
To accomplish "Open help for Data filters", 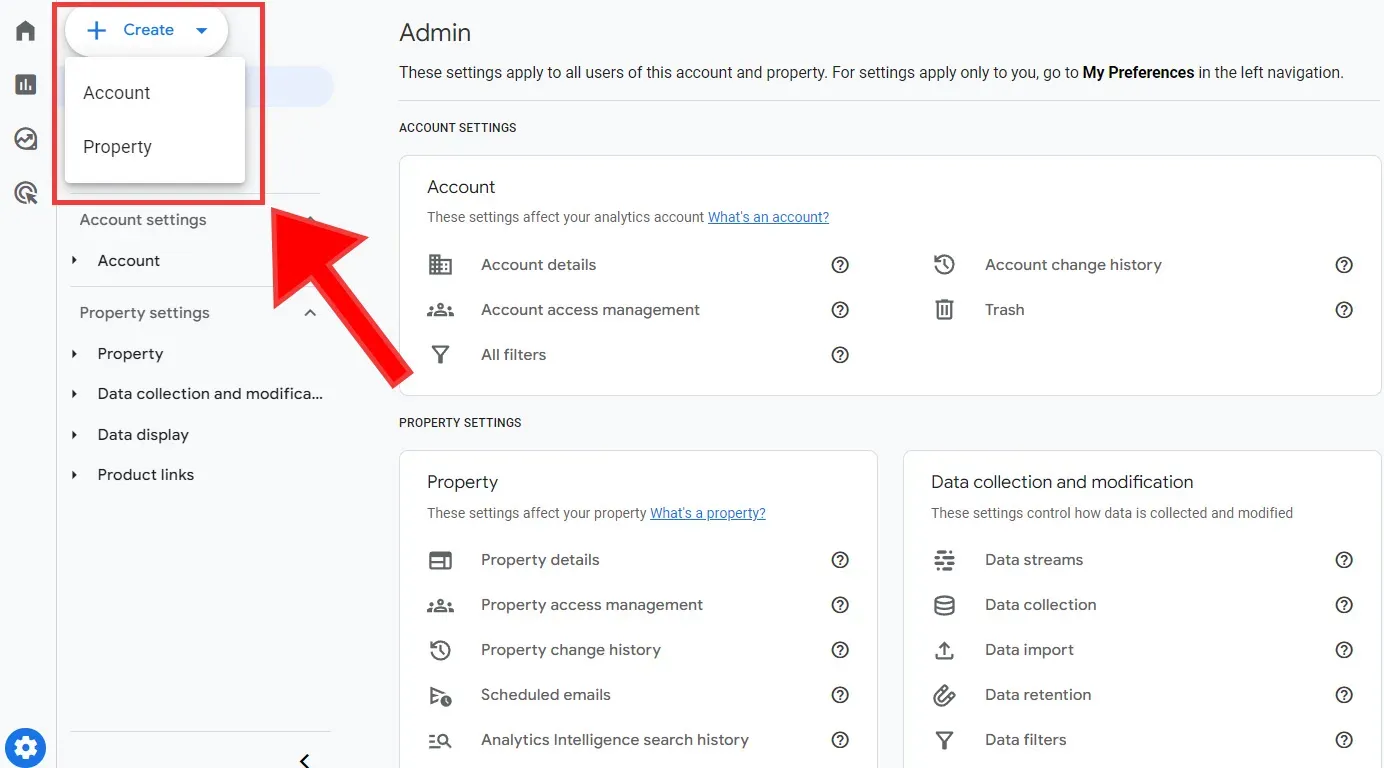I will click(x=1344, y=740).
